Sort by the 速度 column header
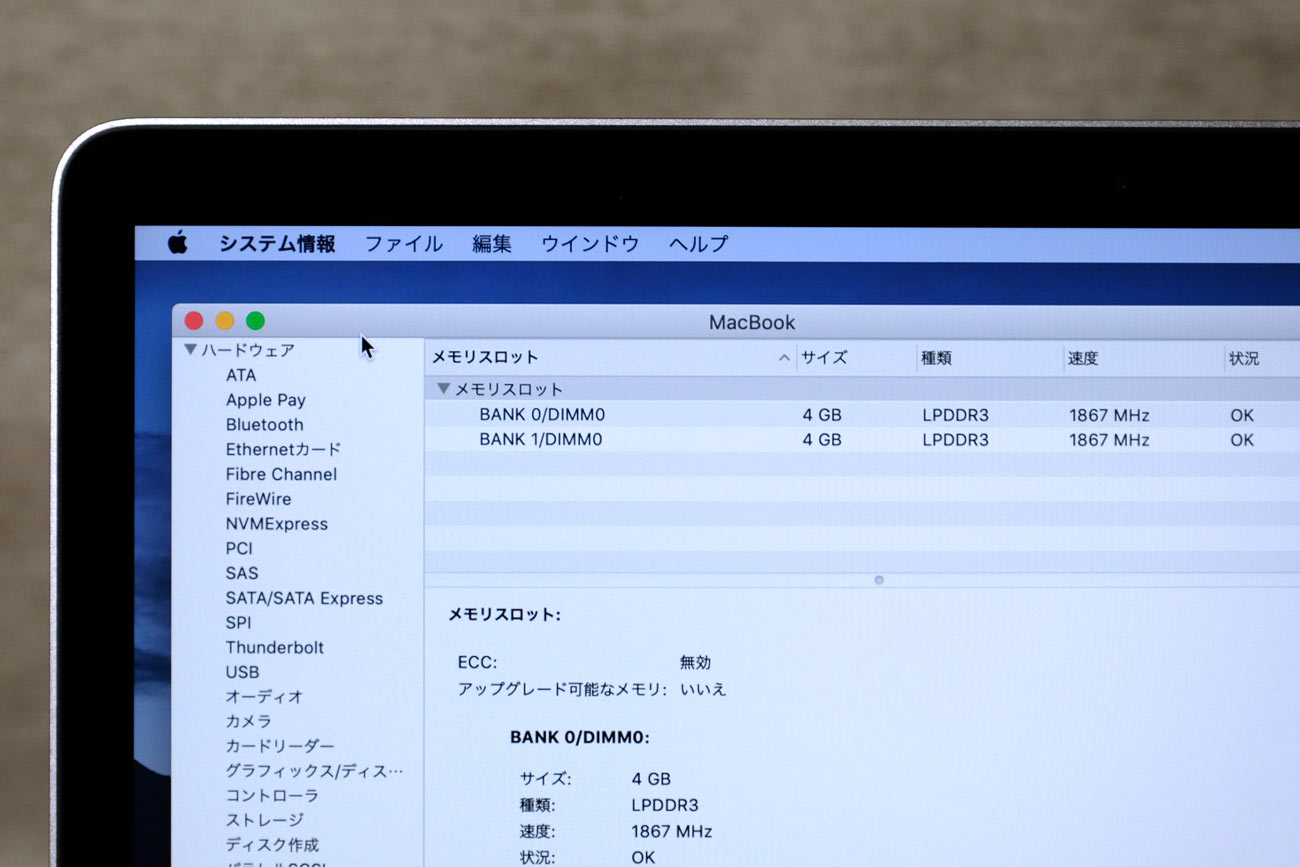The image size is (1300, 867). point(1083,358)
